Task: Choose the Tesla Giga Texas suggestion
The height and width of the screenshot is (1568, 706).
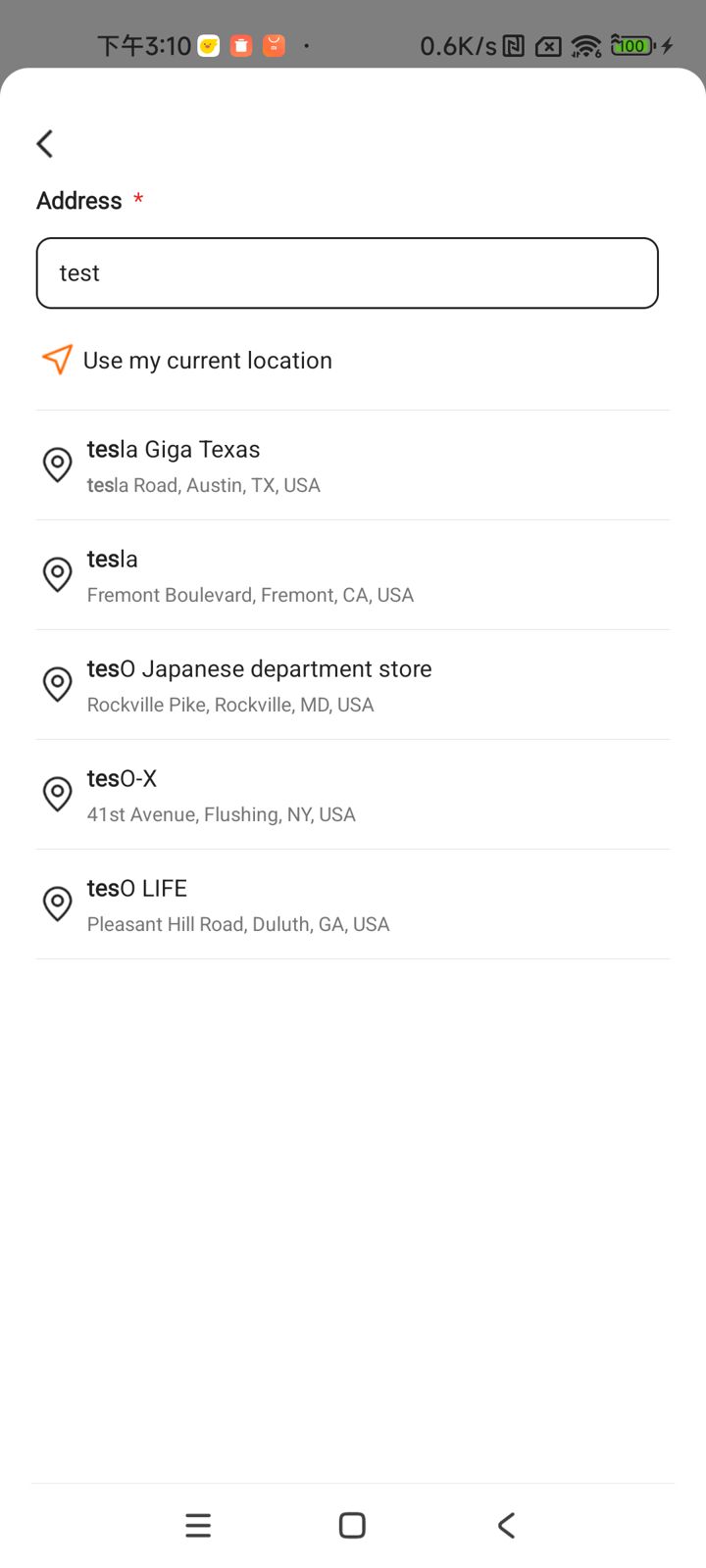Action: pyautogui.click(x=204, y=465)
